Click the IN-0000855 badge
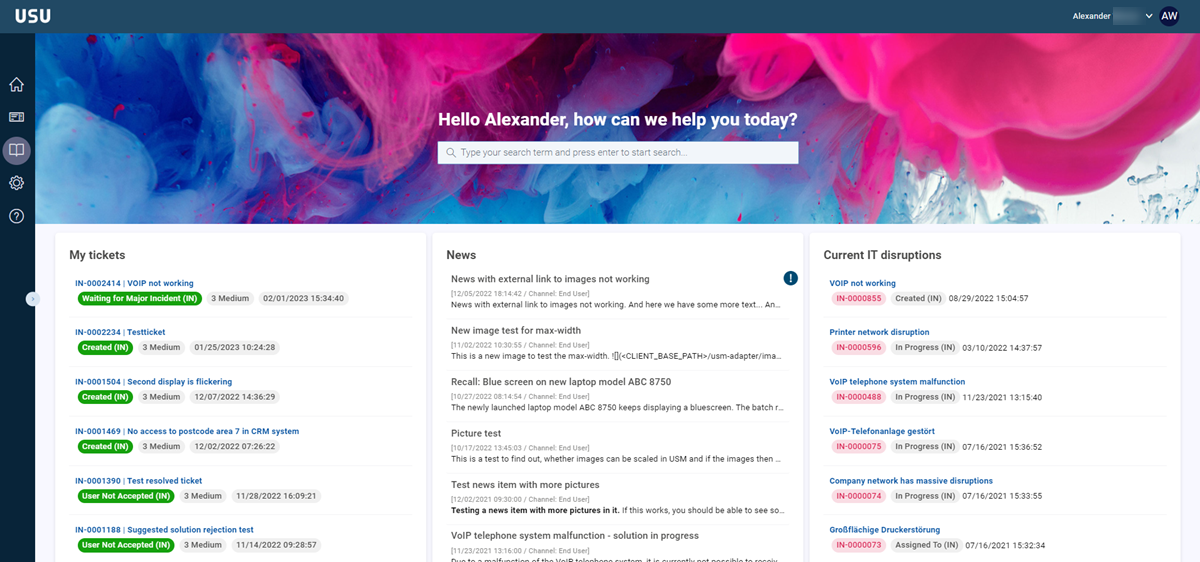The width and height of the screenshot is (1200, 562). point(859,298)
